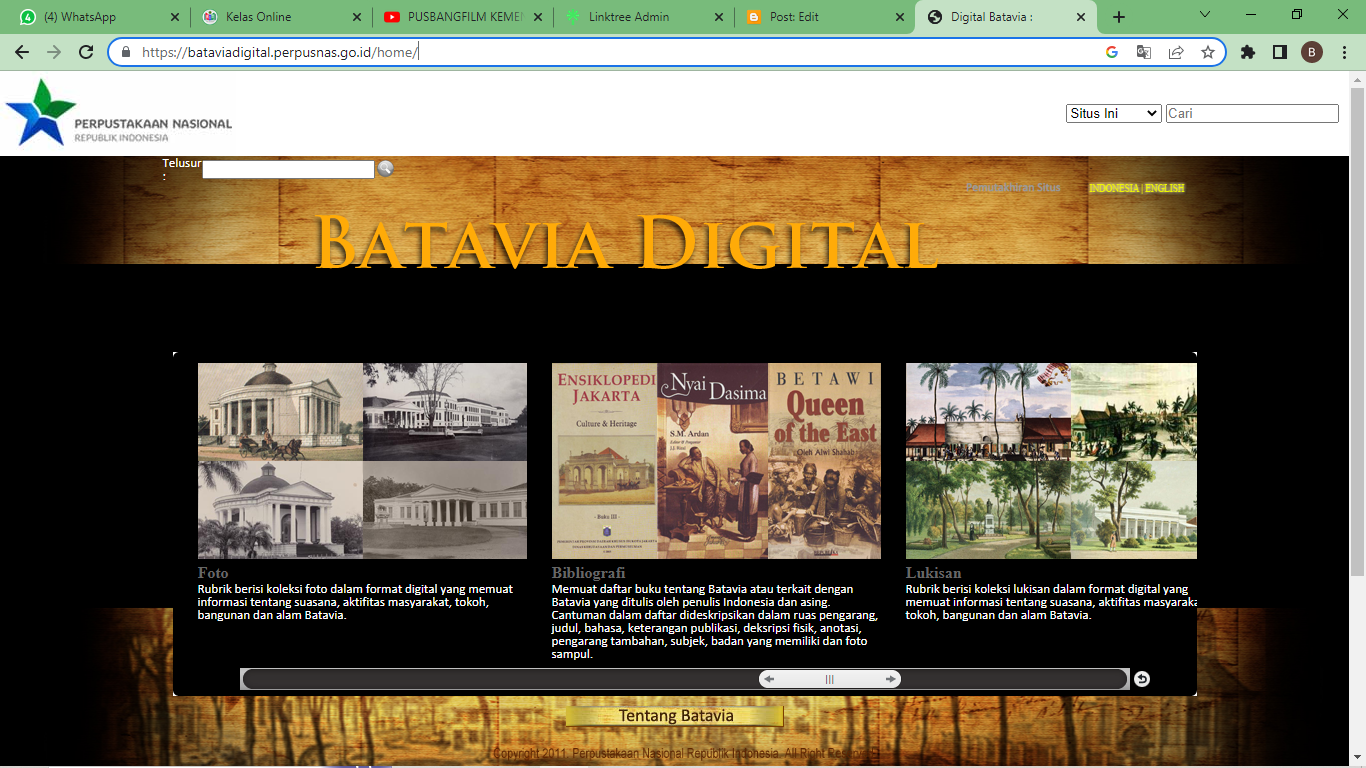Click the share page icon
Viewport: 1366px width, 768px height.
tap(1176, 52)
